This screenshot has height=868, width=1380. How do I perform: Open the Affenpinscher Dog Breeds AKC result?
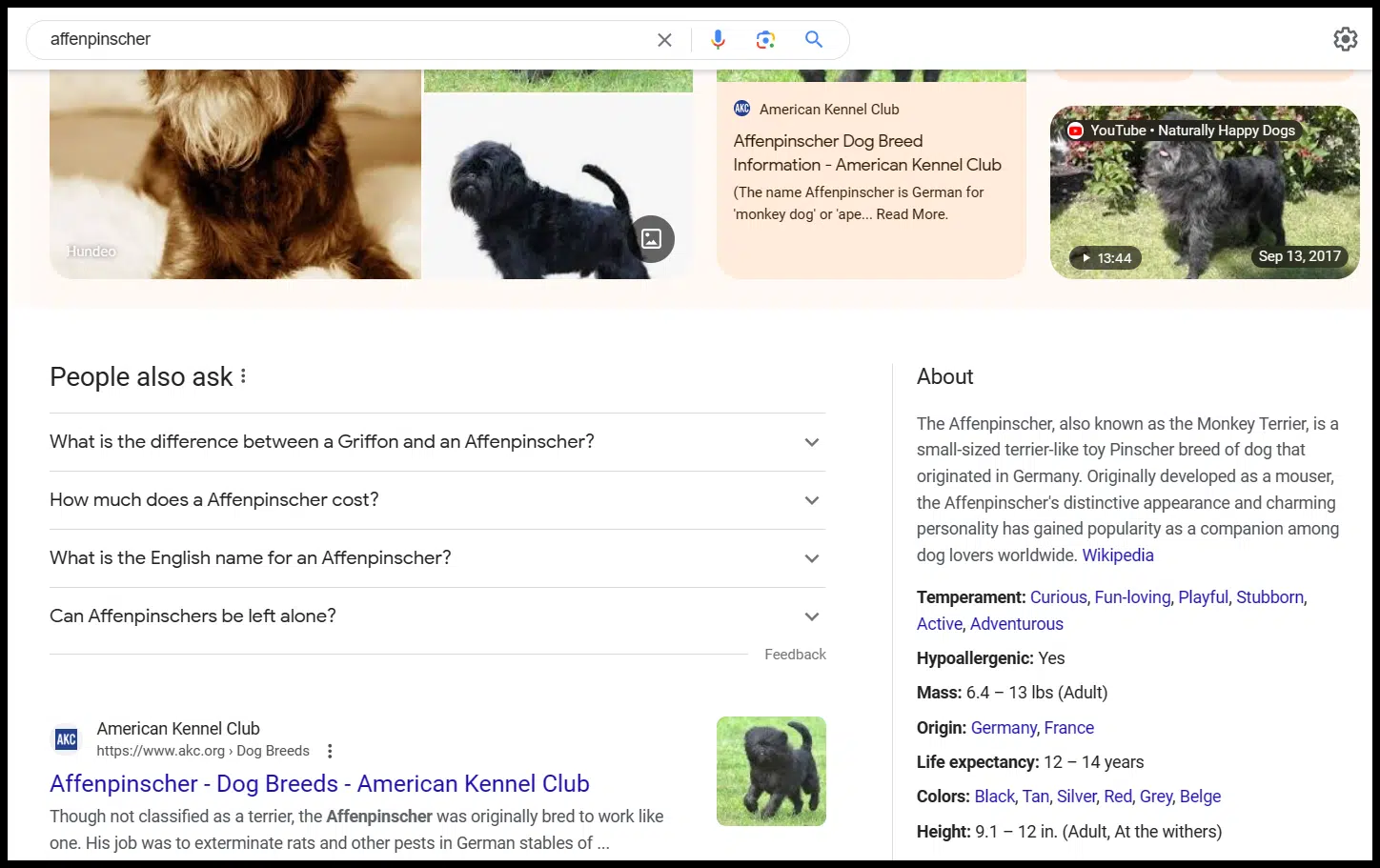pyautogui.click(x=319, y=783)
